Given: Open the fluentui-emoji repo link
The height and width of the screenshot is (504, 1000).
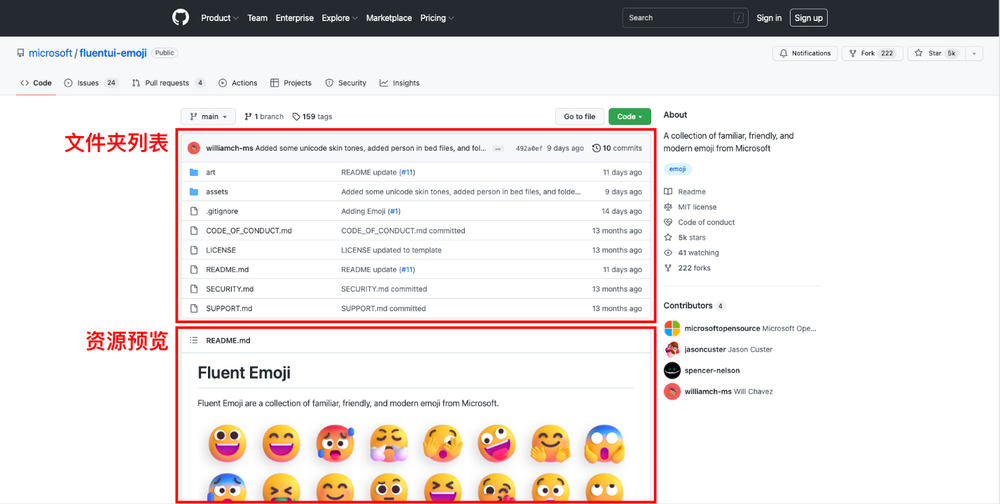Looking at the screenshot, I should 113,53.
